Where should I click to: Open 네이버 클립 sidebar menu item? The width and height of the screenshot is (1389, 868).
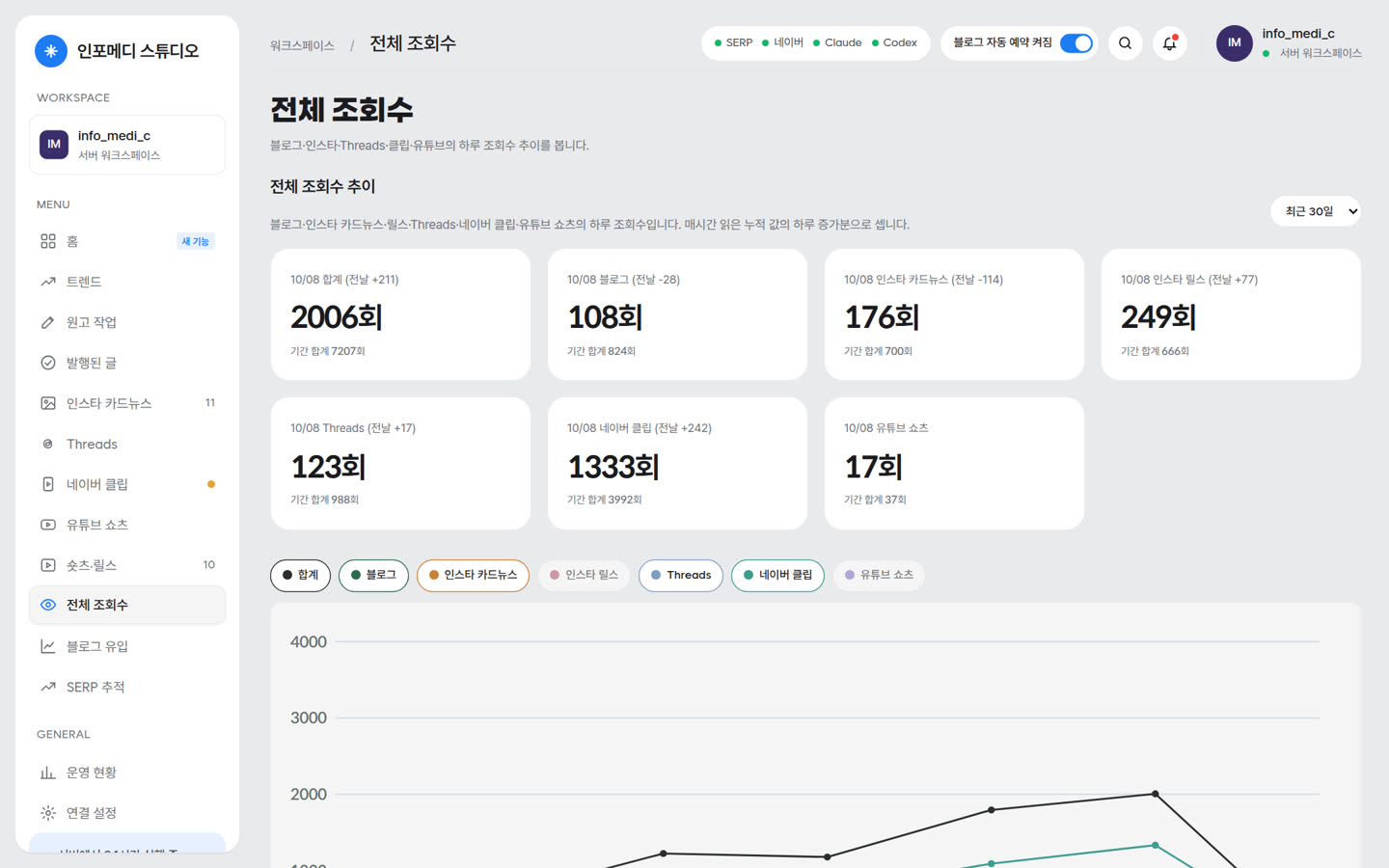point(127,484)
